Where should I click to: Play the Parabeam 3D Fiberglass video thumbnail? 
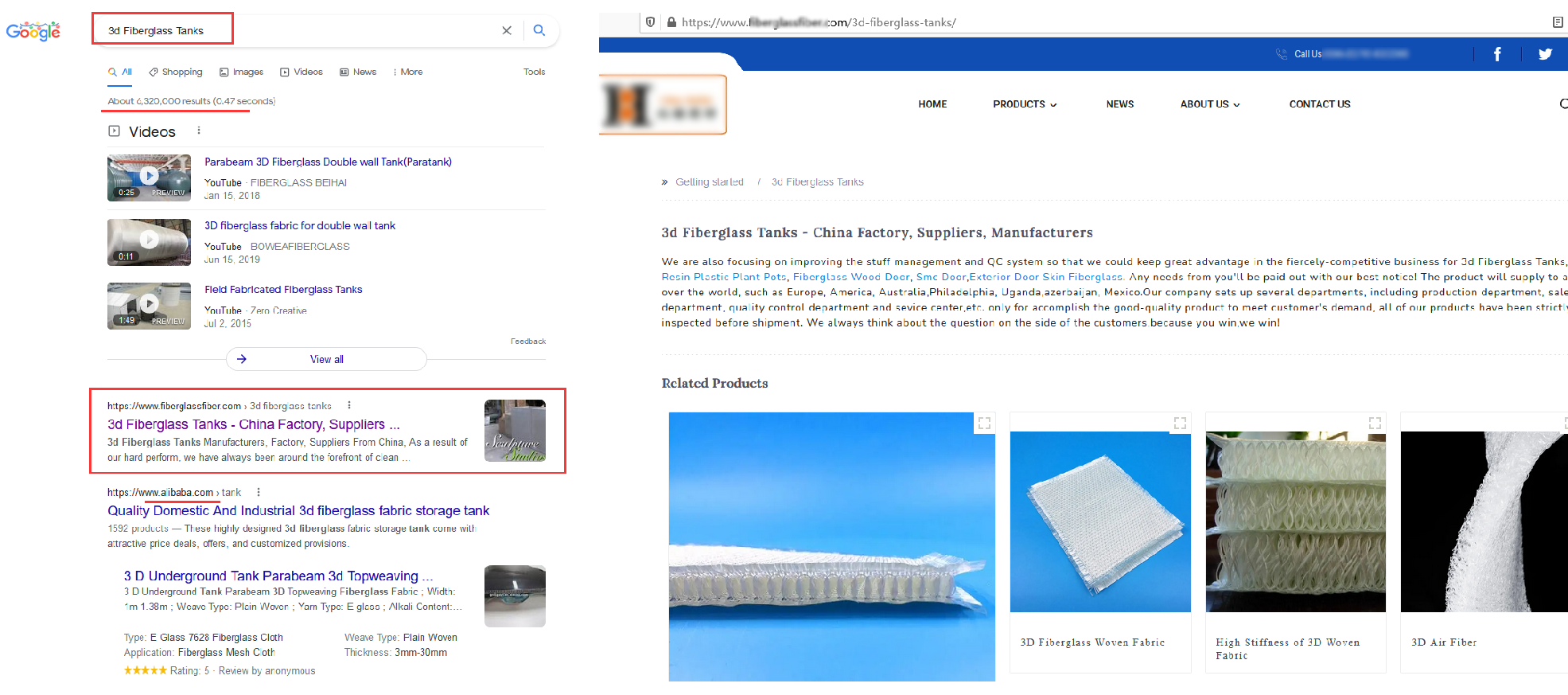pyautogui.click(x=149, y=177)
